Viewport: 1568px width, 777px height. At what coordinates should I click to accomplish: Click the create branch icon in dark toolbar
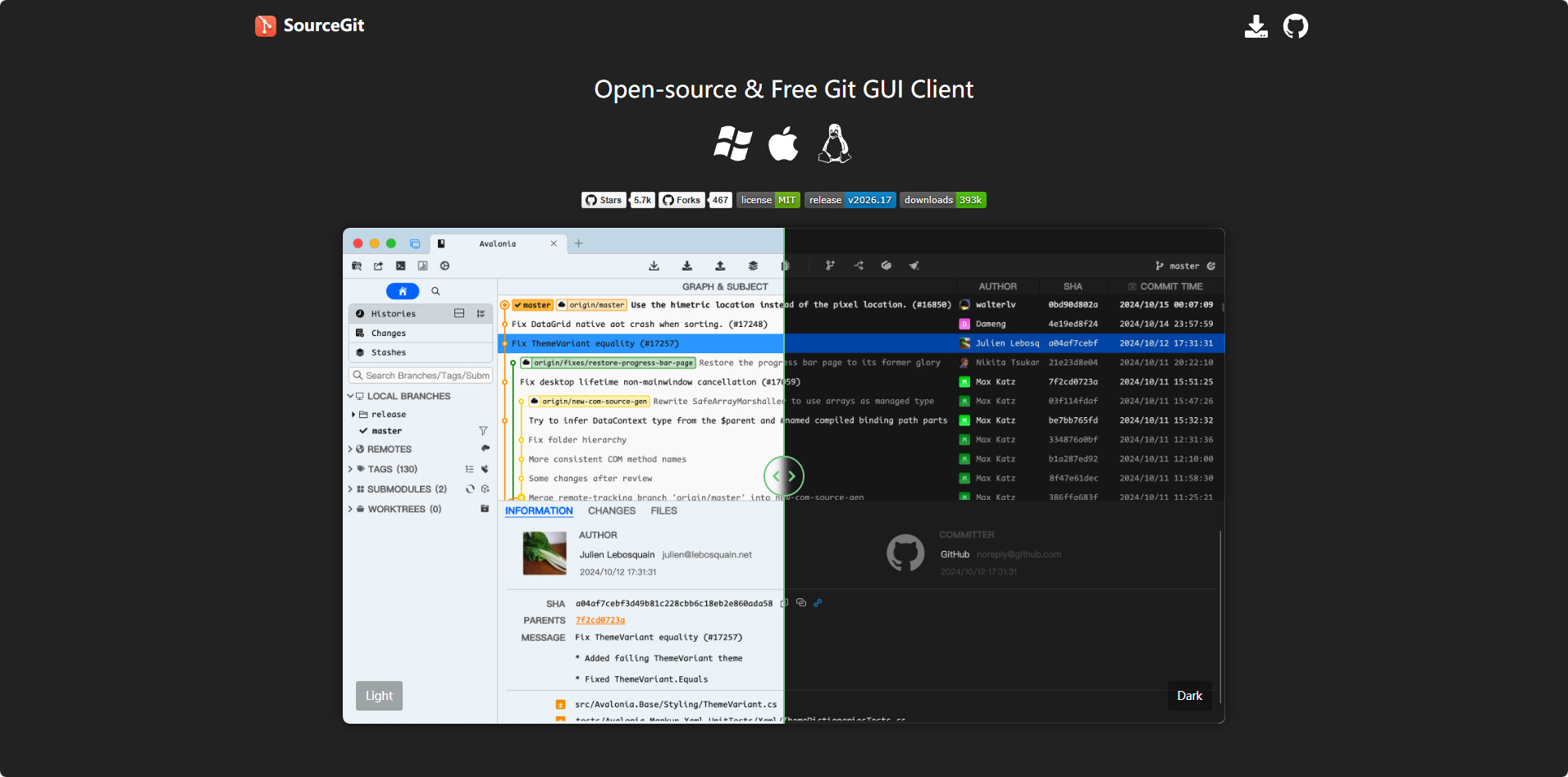point(830,266)
